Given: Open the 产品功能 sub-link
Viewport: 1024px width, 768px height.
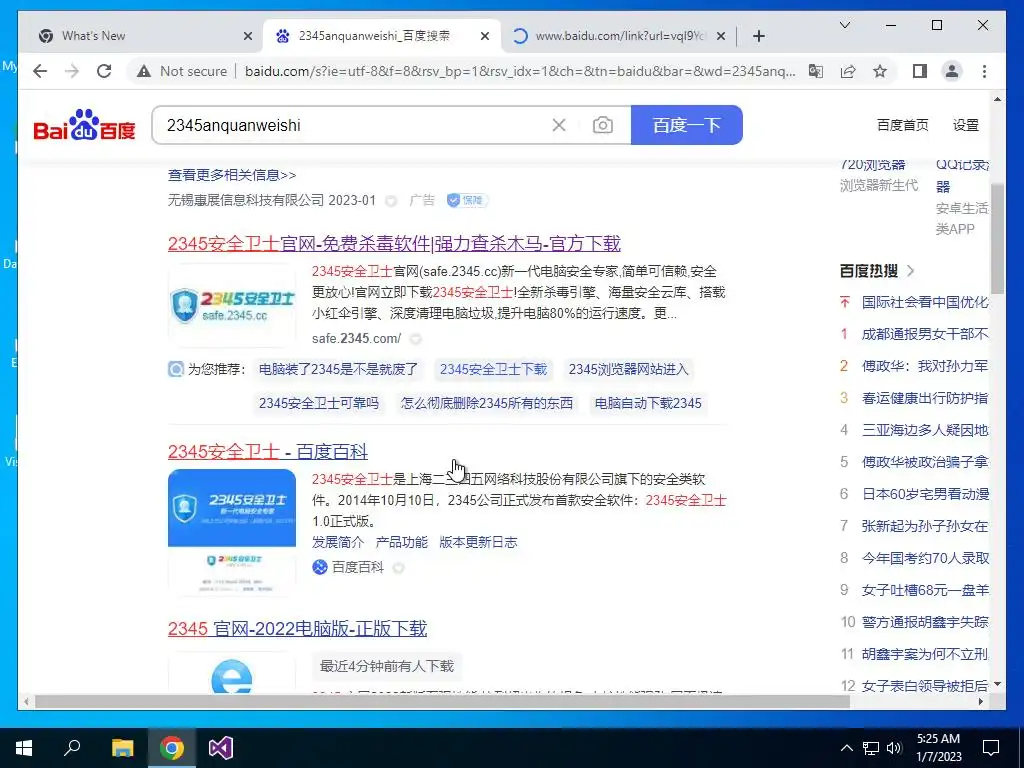Looking at the screenshot, I should 402,542.
